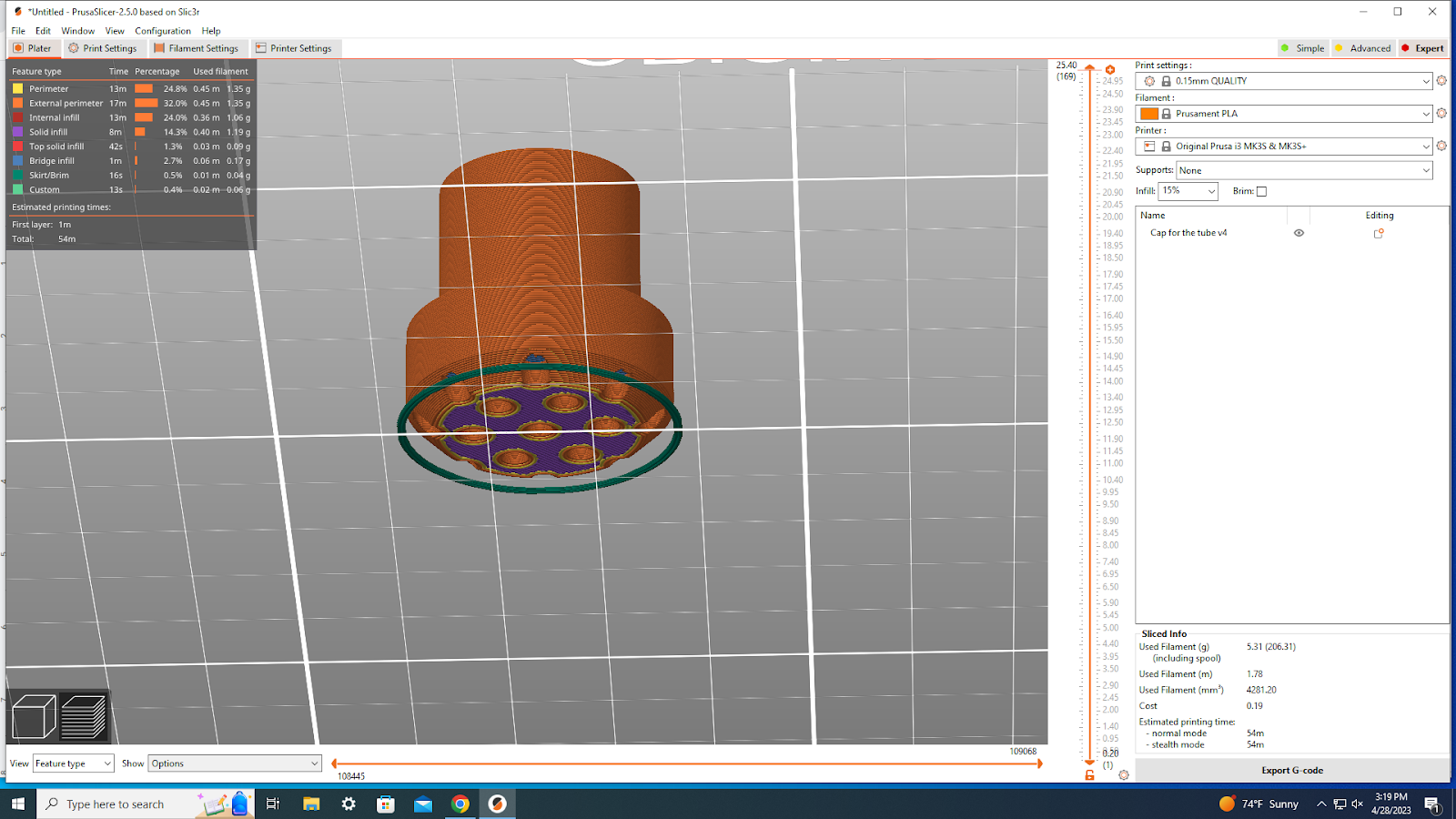Screen dimensions: 1456x819
Task: Open the View menu
Action: click(115, 31)
